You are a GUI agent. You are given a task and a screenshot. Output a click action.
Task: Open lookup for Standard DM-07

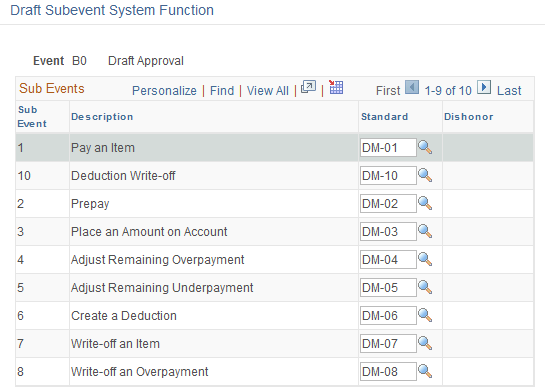tap(425, 343)
